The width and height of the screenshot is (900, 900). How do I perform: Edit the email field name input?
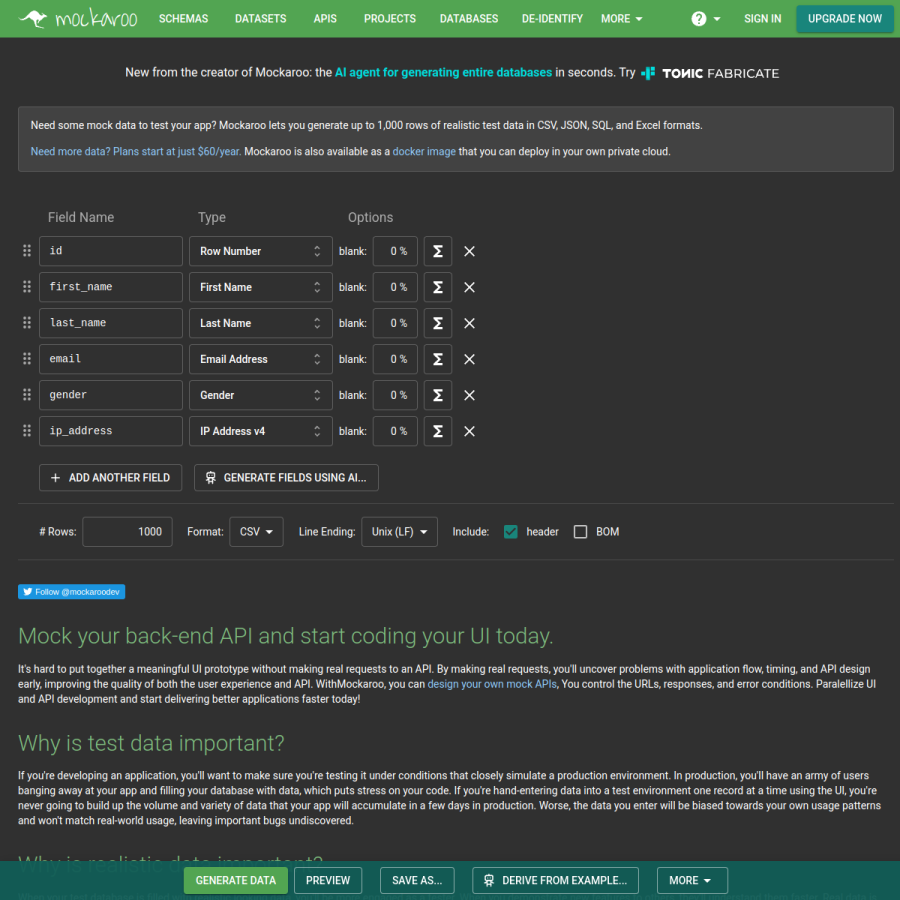111,359
